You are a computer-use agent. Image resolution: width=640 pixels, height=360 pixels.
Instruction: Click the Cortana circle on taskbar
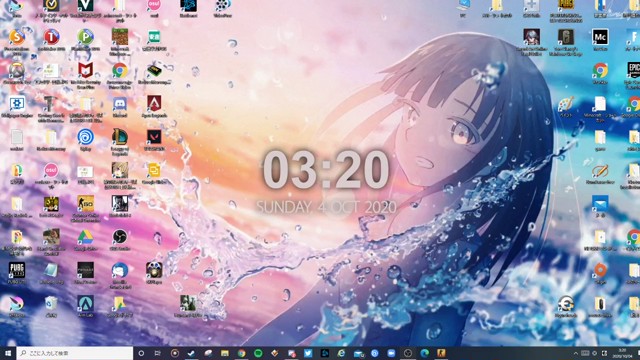[x=141, y=353]
